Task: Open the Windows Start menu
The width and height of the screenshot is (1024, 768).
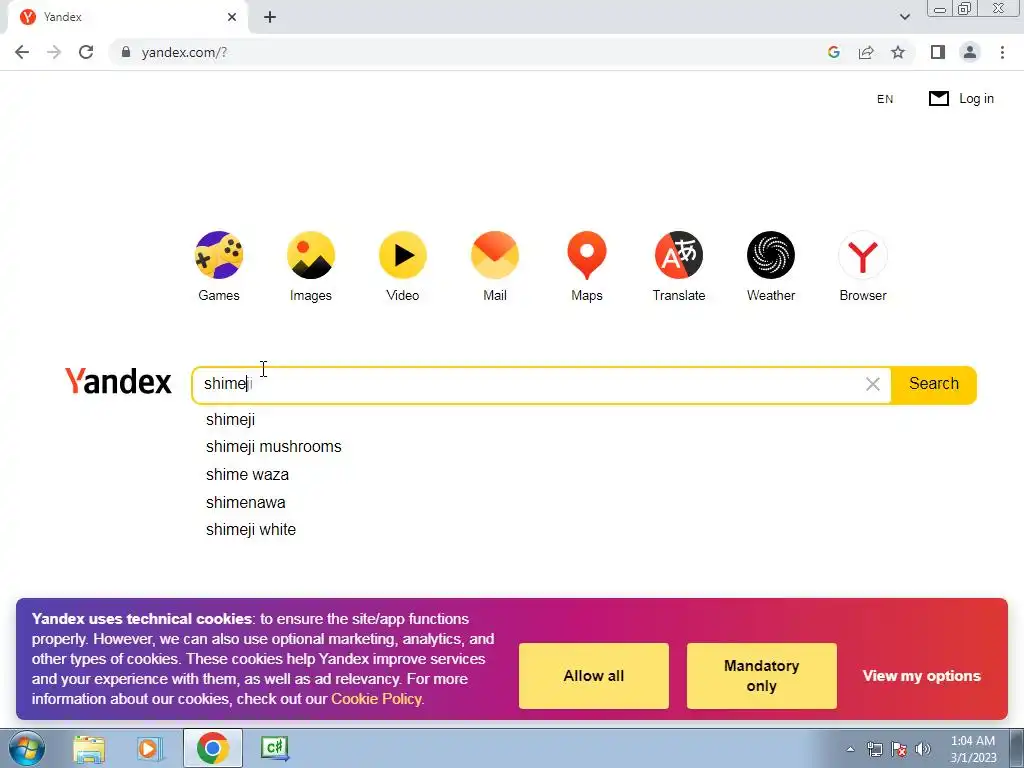Action: 26,748
